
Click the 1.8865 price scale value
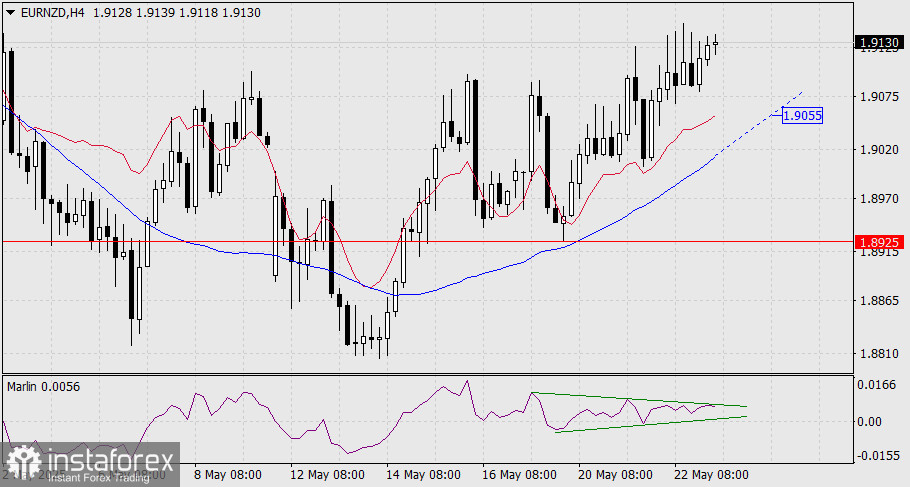[879, 301]
